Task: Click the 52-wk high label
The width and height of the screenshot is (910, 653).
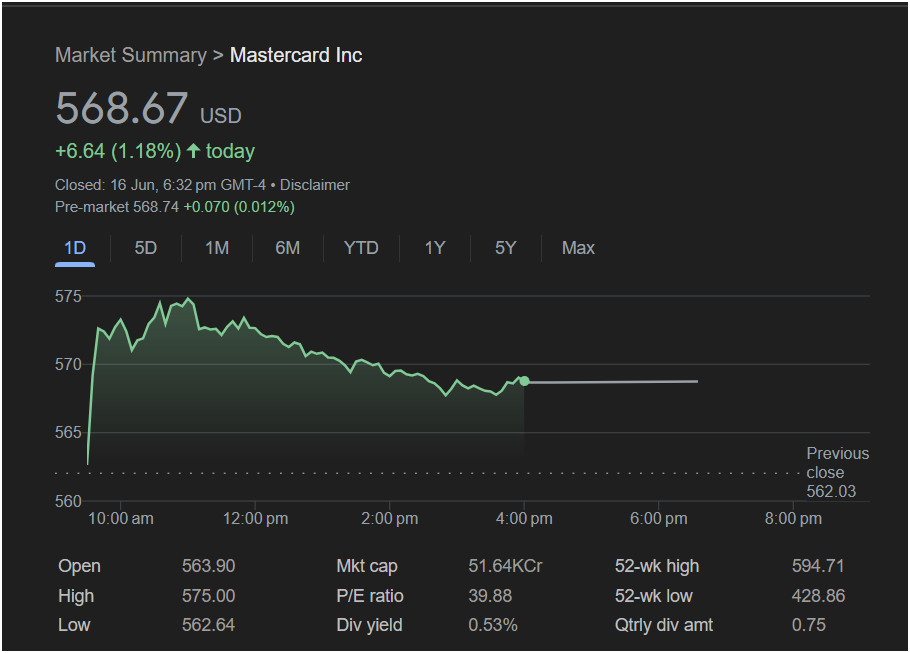Action: point(657,566)
